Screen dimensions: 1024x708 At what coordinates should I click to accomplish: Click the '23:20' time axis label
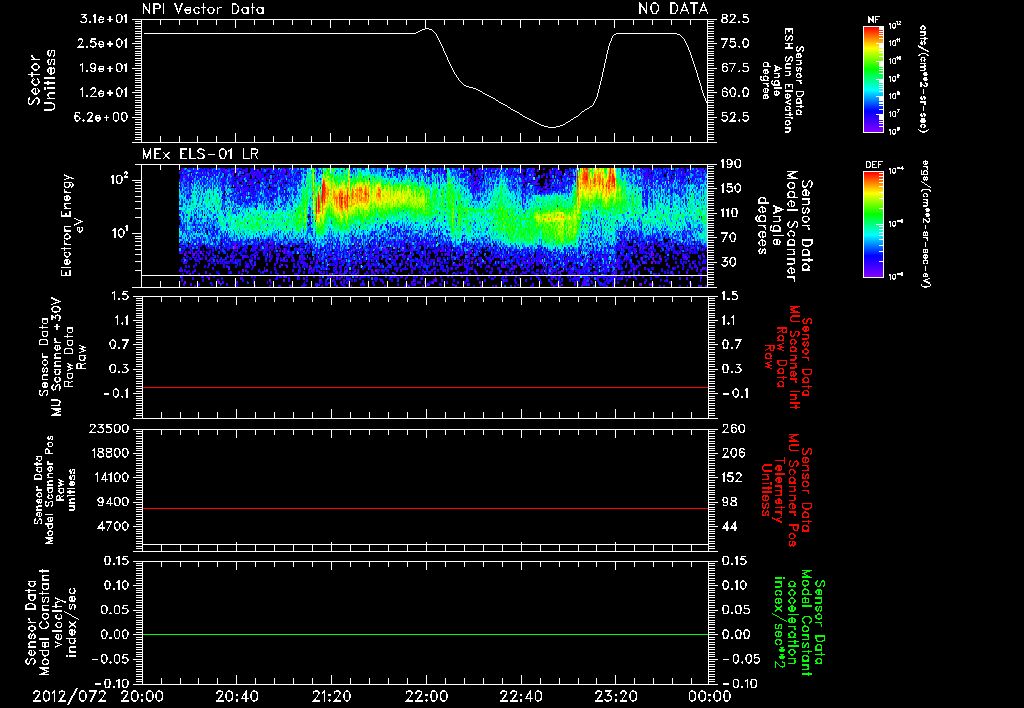click(615, 696)
